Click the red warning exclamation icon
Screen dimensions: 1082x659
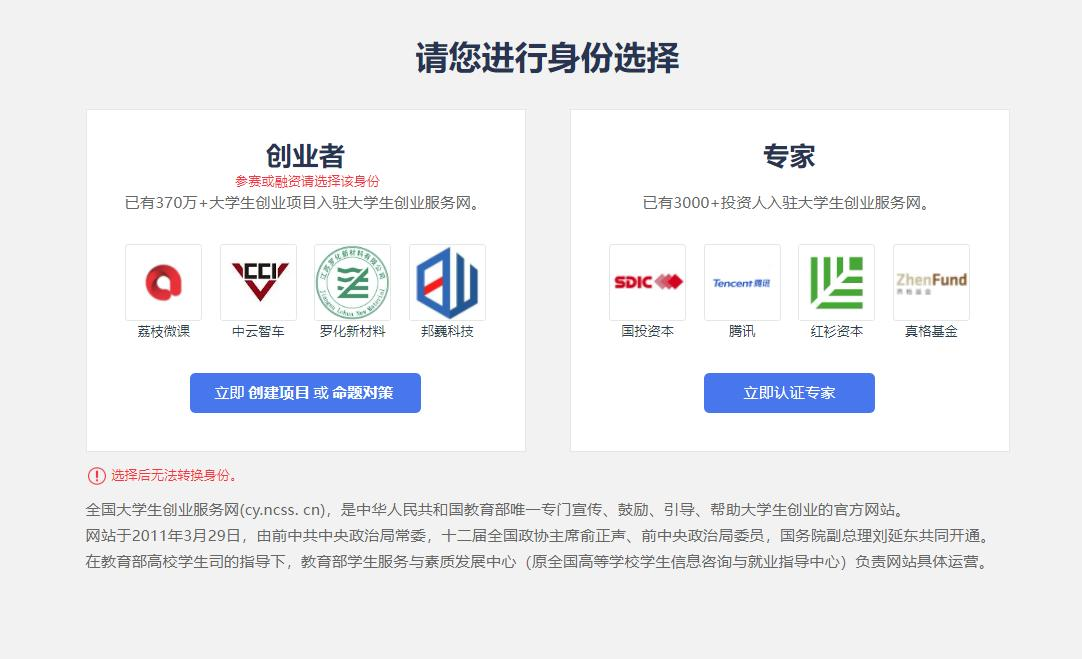click(x=97, y=475)
